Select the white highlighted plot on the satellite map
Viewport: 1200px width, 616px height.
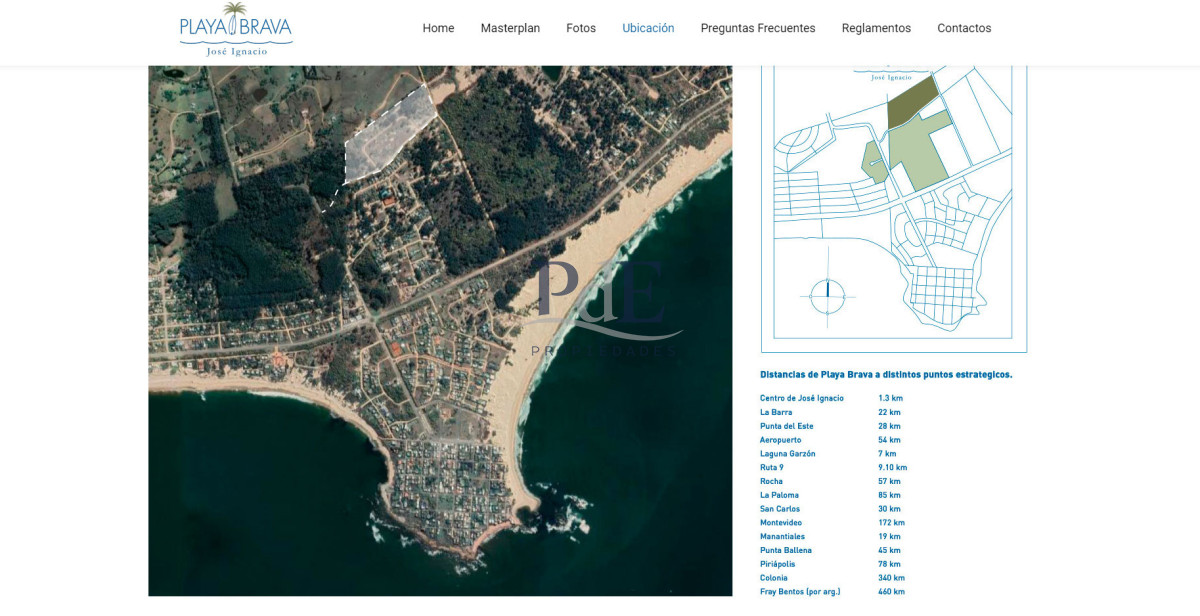(x=388, y=135)
